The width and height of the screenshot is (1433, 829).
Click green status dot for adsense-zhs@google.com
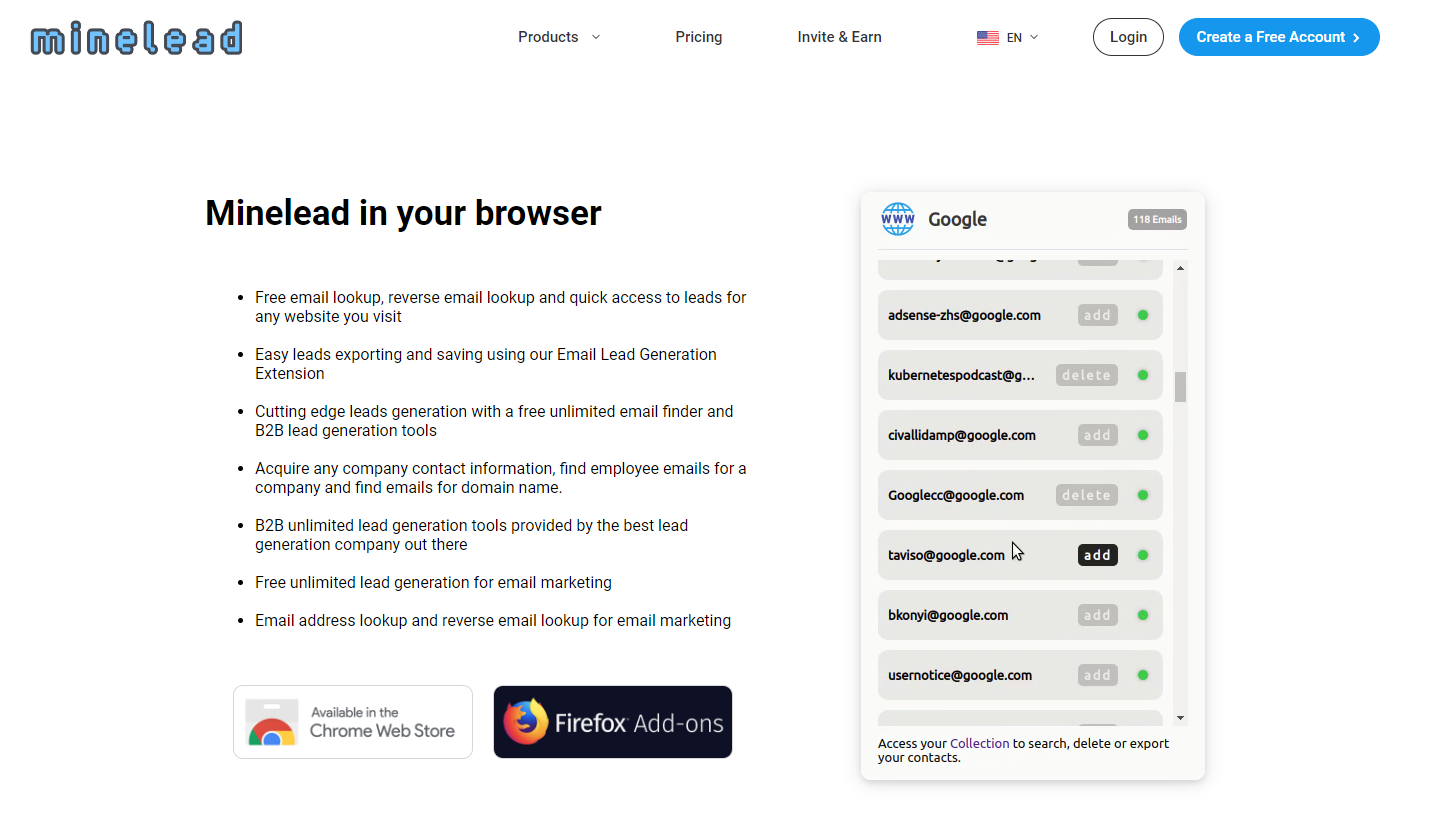(1143, 315)
